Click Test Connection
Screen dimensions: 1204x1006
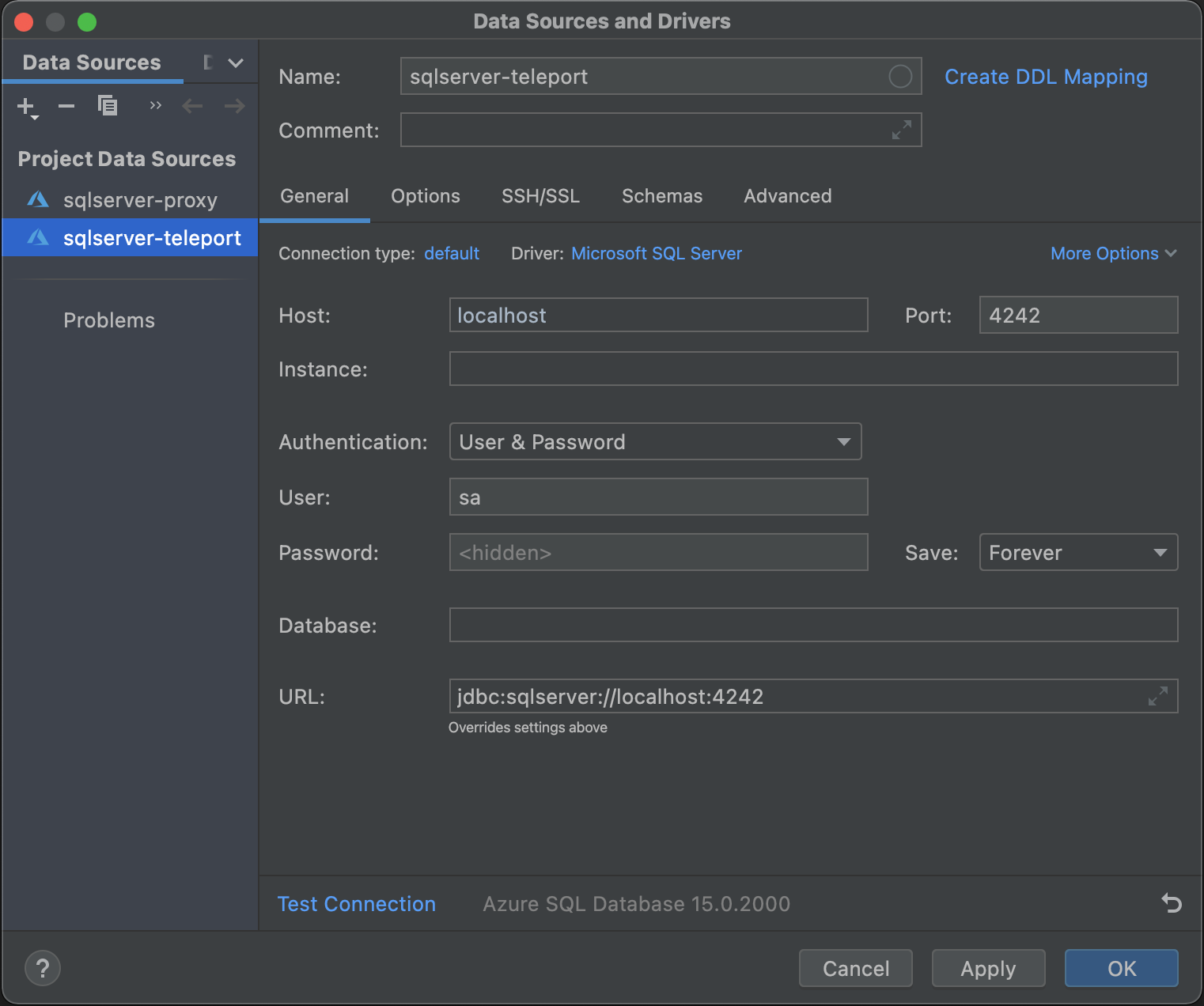coord(356,903)
